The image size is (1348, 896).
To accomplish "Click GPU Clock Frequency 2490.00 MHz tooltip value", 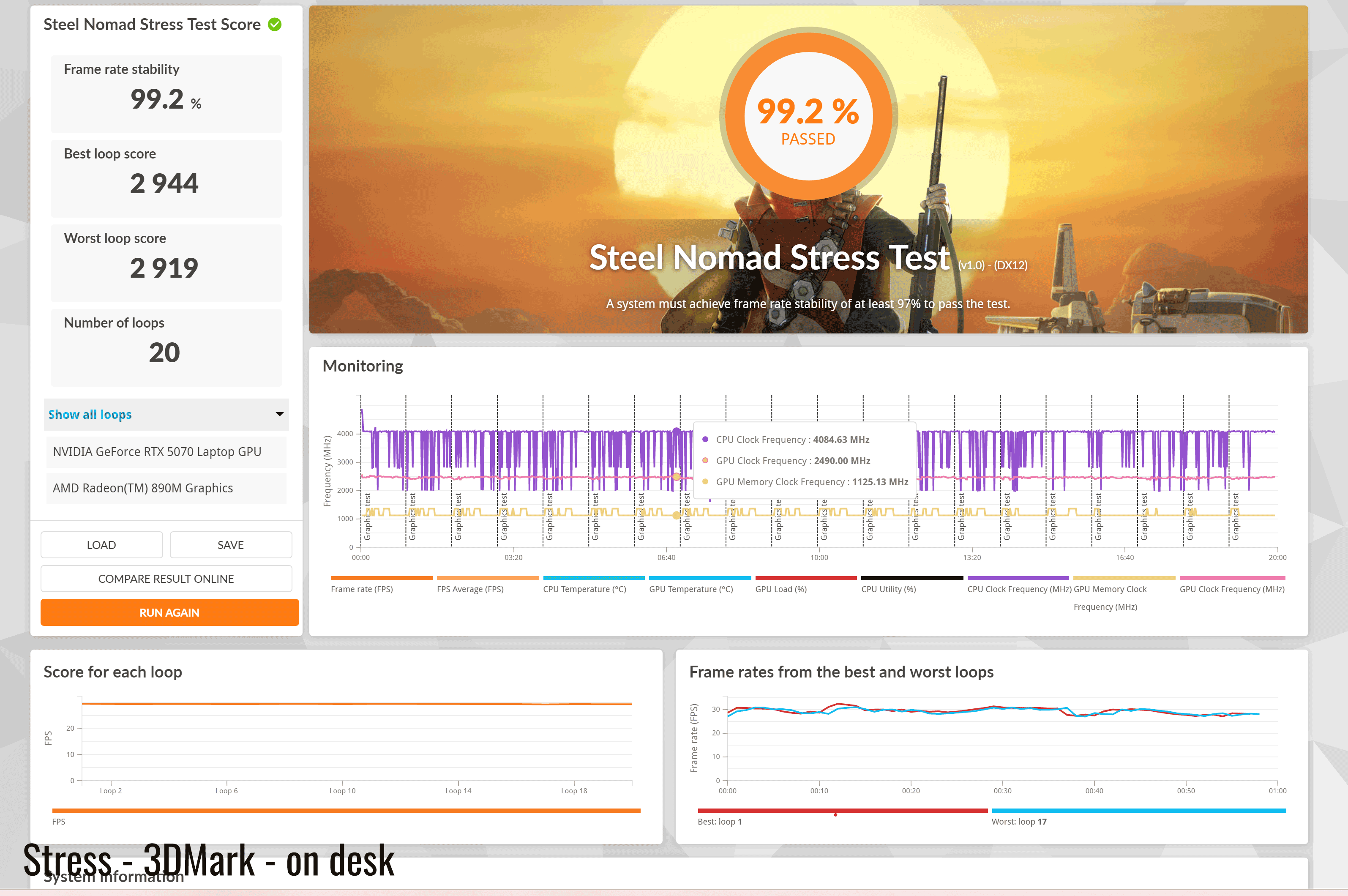I will point(842,461).
